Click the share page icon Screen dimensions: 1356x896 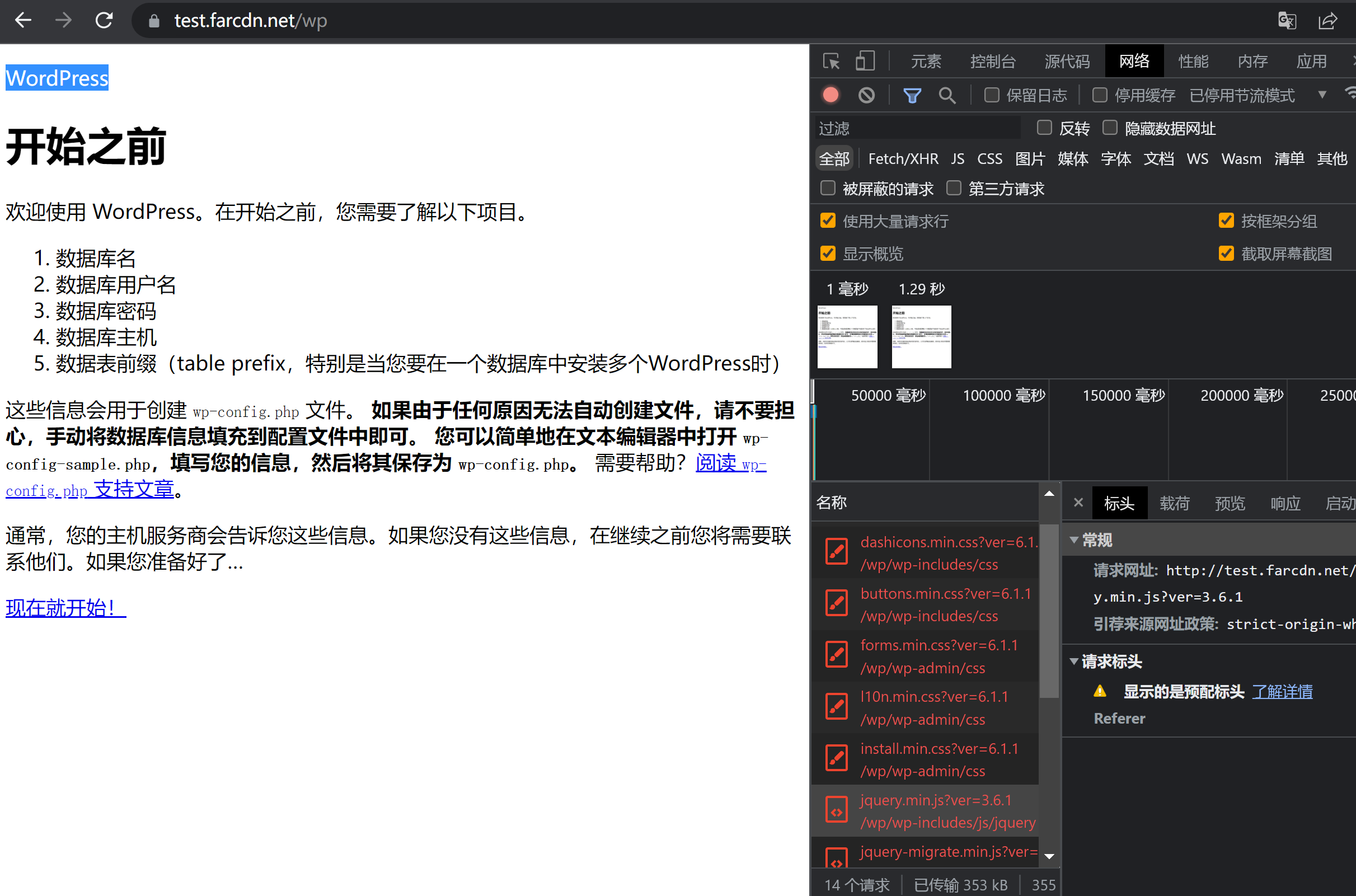1328,21
